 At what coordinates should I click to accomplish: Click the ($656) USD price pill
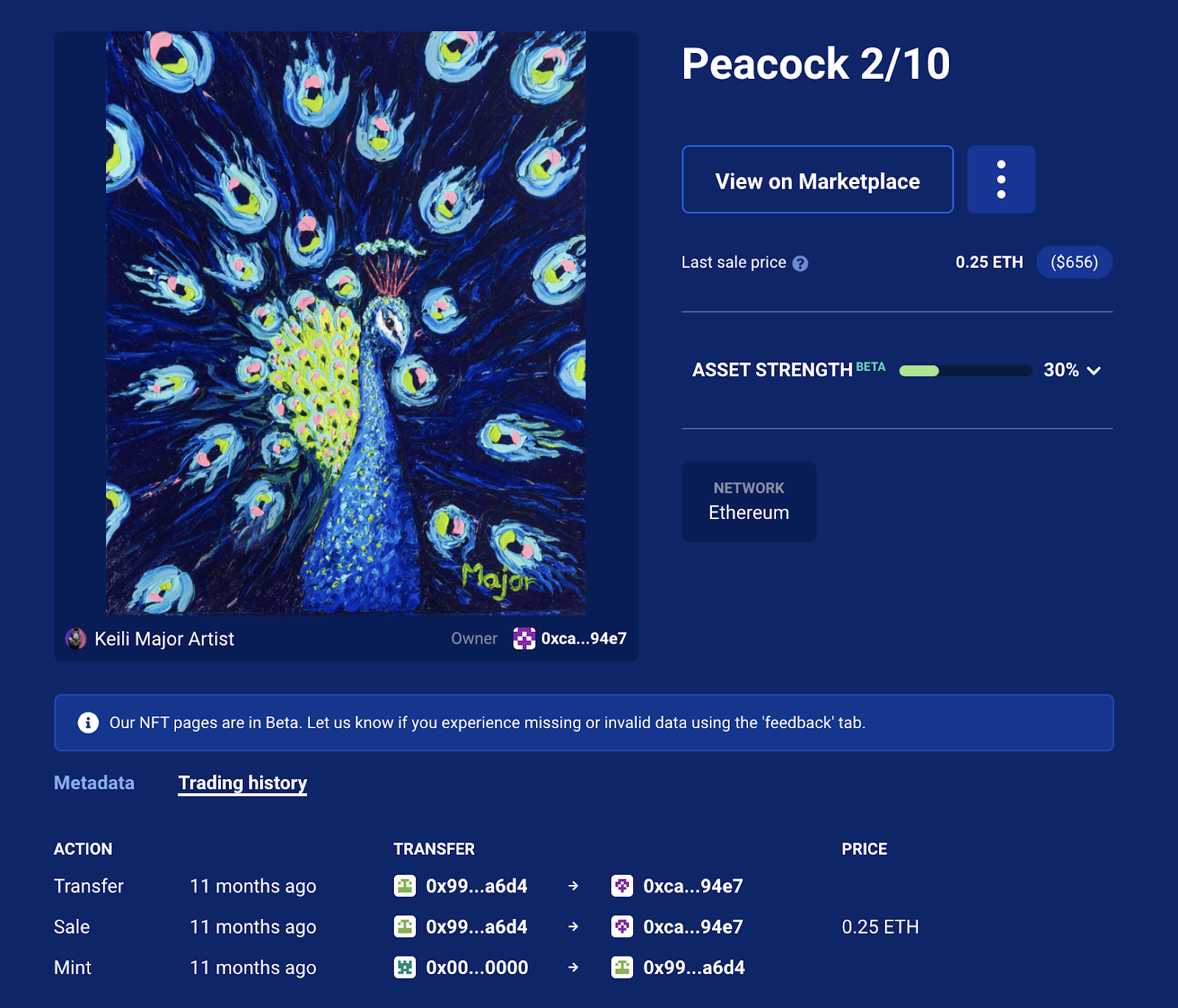point(1074,262)
